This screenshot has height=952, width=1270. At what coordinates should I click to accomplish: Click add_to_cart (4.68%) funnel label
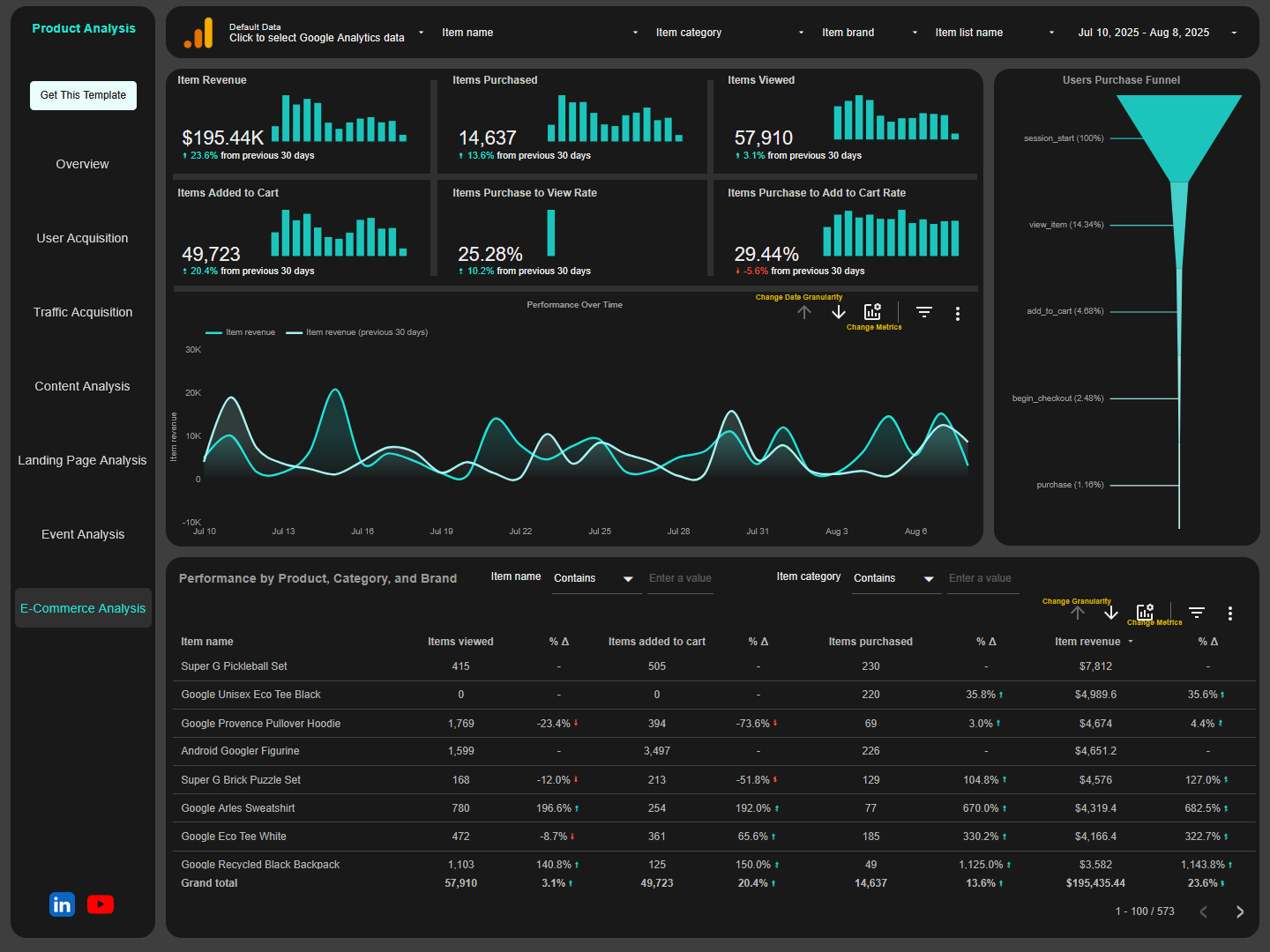(1065, 311)
